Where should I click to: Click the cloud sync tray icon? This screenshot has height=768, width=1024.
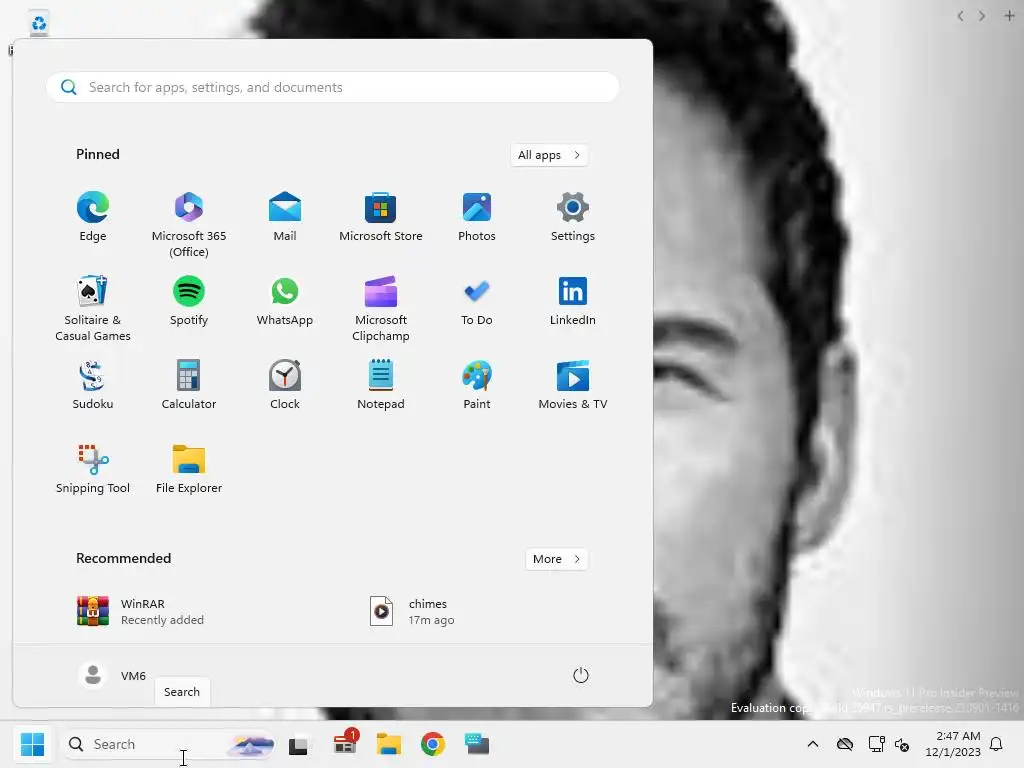pyautogui.click(x=845, y=744)
